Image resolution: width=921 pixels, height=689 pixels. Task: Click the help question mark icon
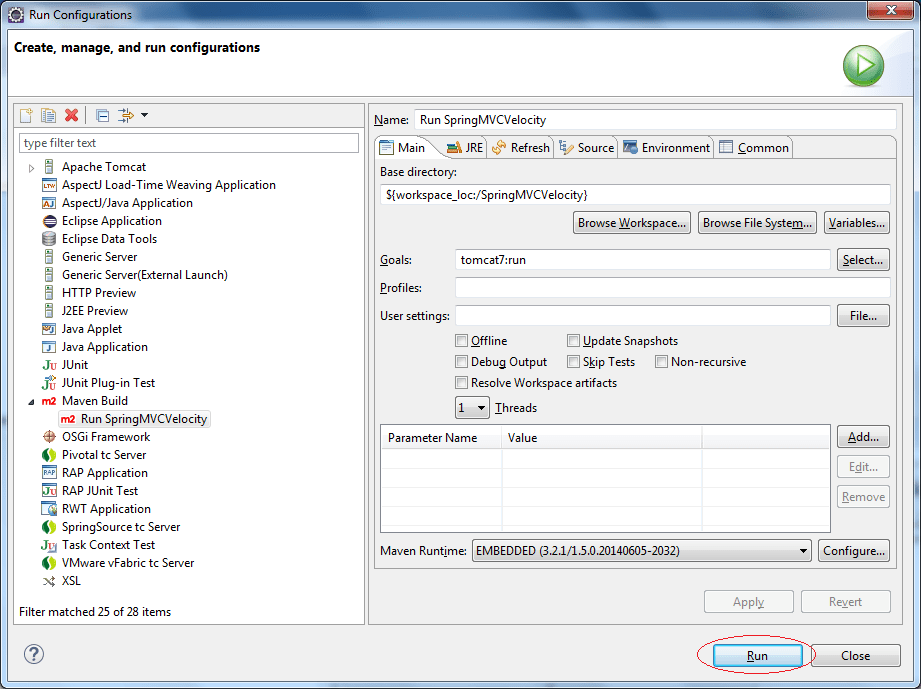pyautogui.click(x=34, y=654)
